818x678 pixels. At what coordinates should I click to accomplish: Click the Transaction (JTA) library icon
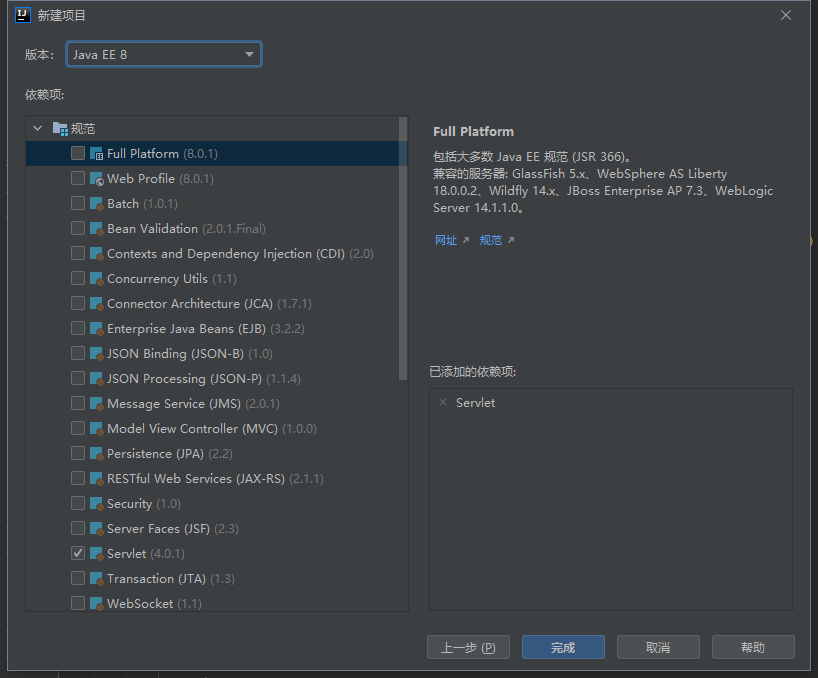(x=96, y=579)
